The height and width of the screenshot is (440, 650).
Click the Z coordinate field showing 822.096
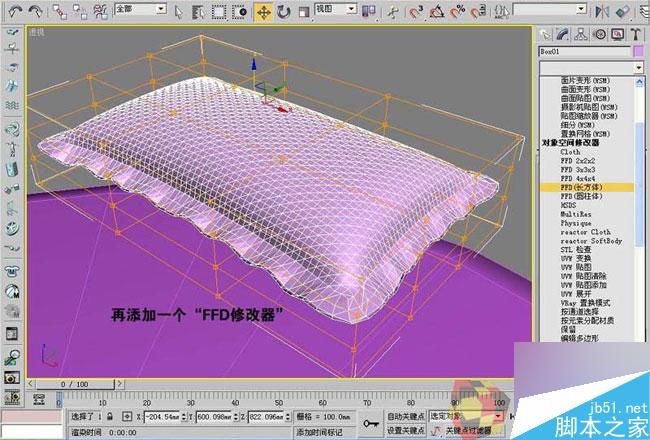(267, 416)
